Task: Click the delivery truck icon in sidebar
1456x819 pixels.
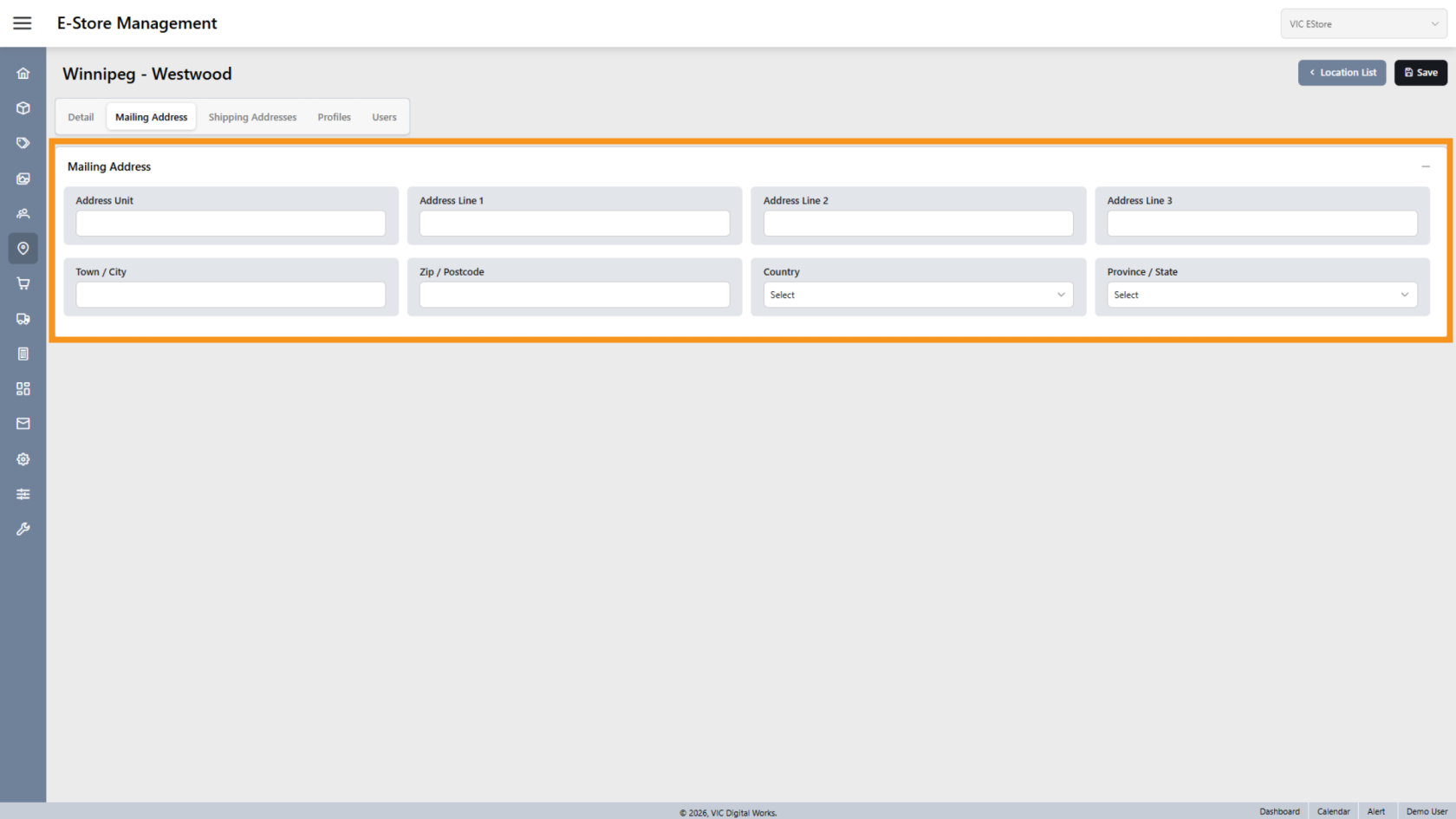Action: pyautogui.click(x=23, y=319)
